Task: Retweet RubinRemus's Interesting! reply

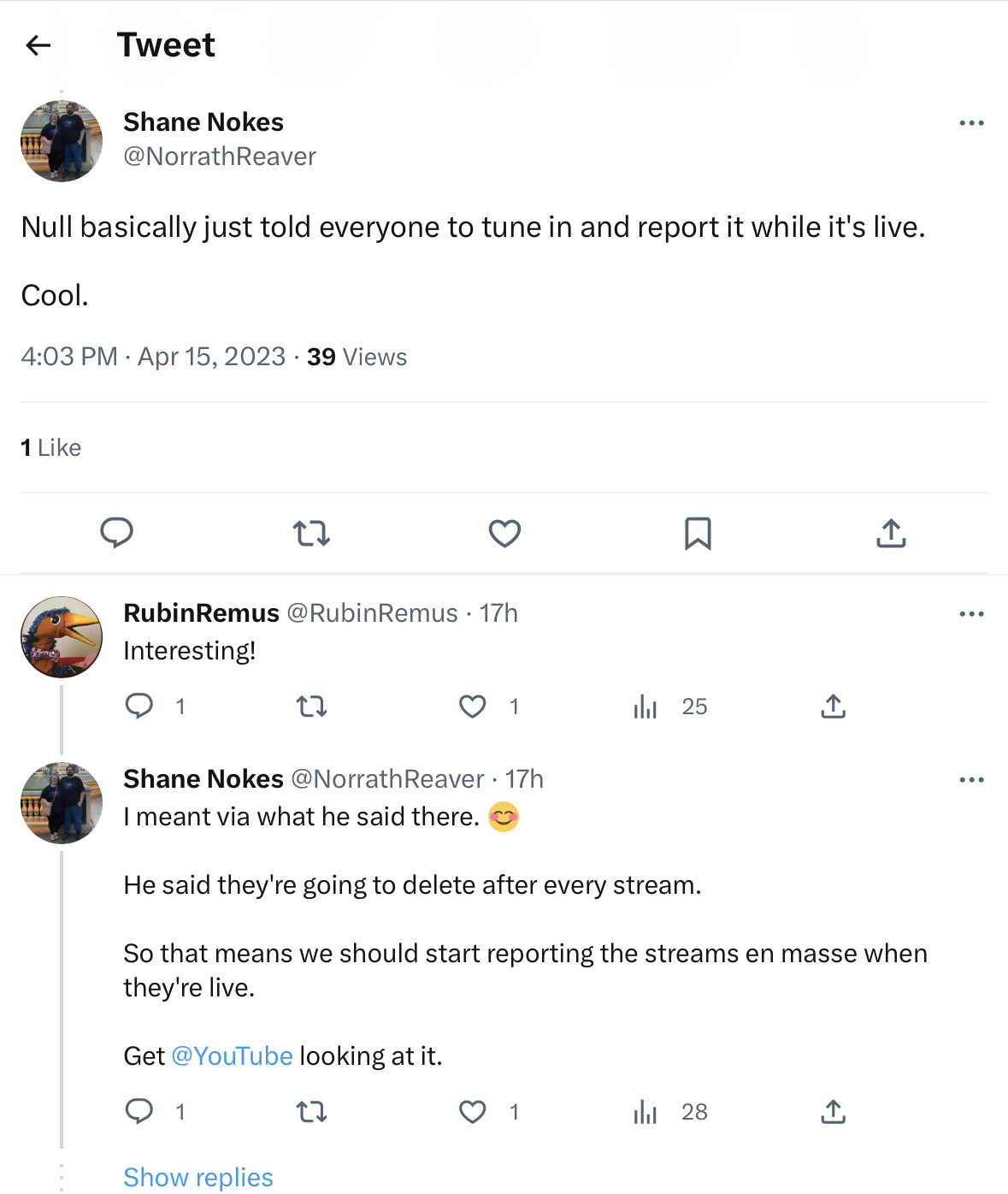Action: [x=311, y=706]
